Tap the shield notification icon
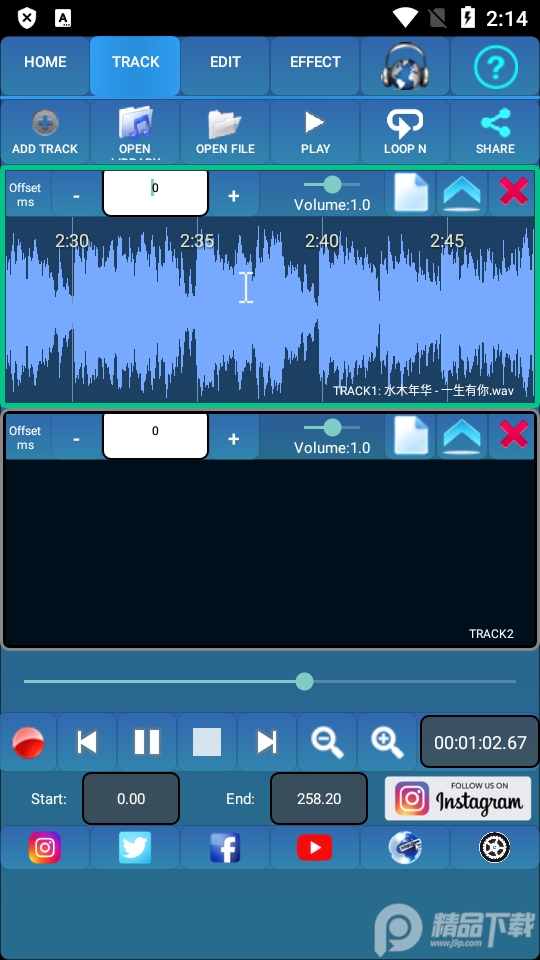 coord(26,18)
